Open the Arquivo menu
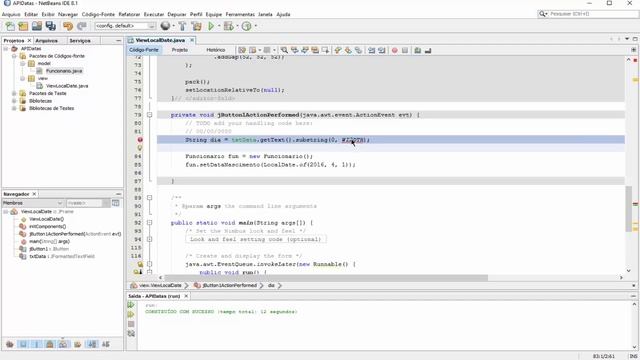The height and width of the screenshot is (360, 640). [11, 14]
